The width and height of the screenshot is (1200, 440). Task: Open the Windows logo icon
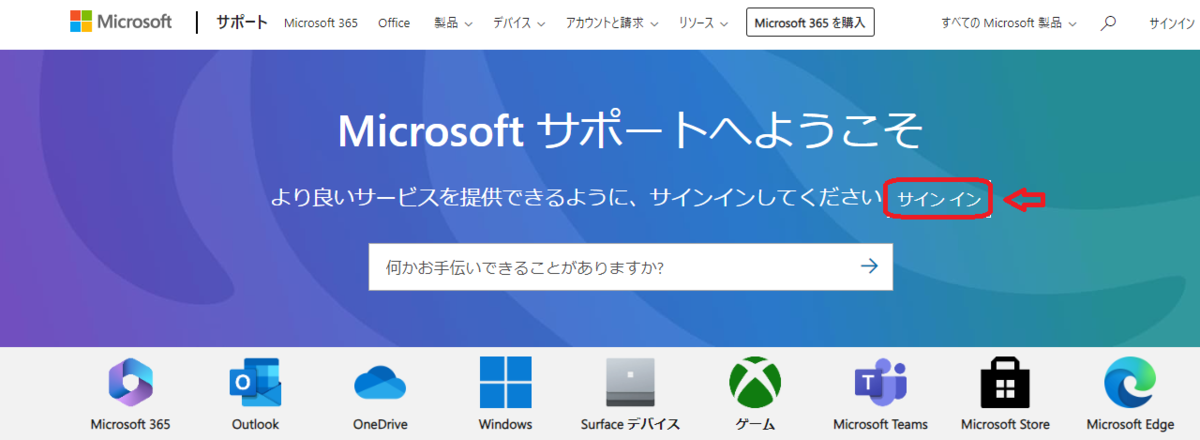[x=505, y=382]
